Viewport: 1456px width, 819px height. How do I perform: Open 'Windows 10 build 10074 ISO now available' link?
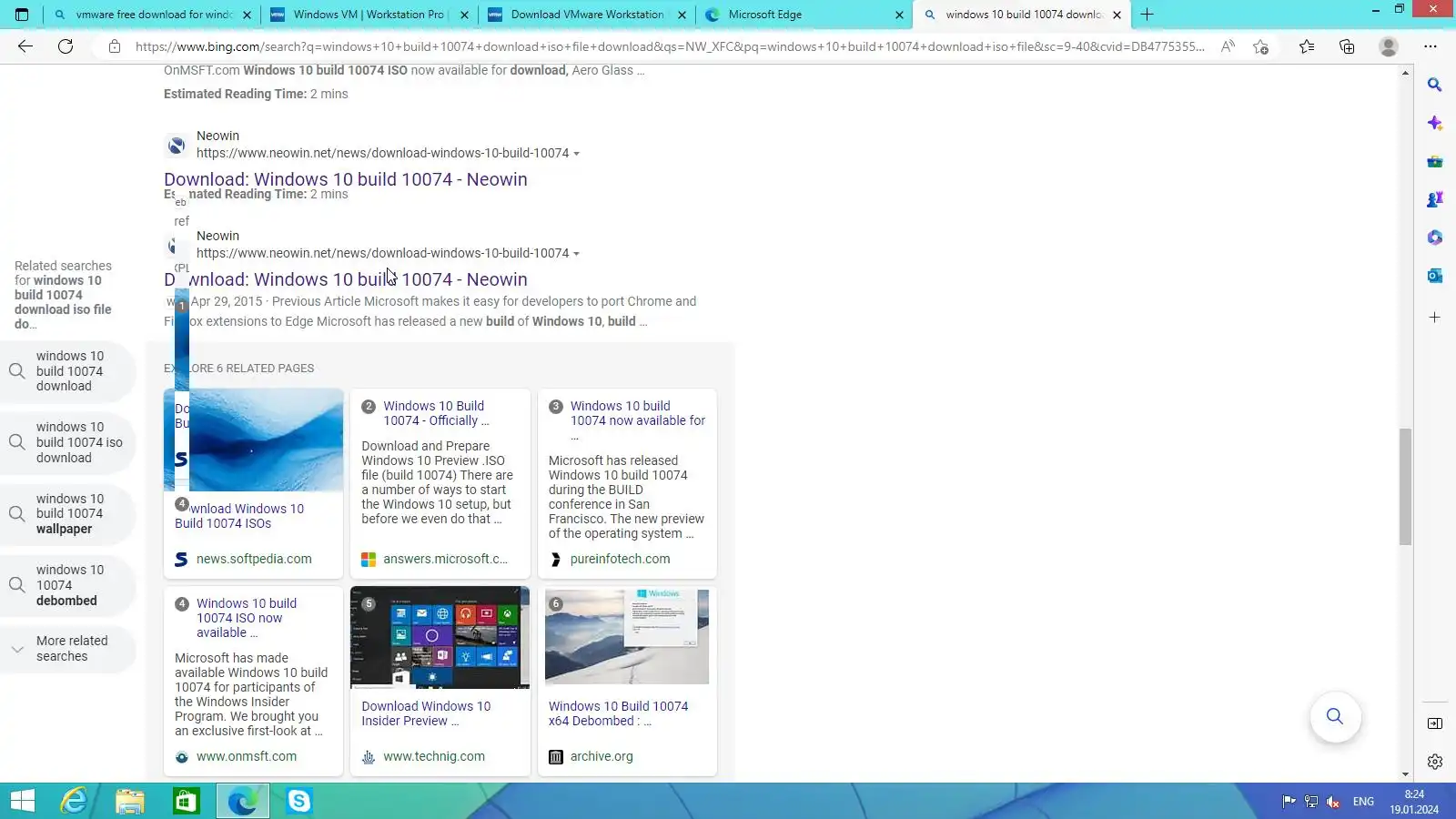247,618
